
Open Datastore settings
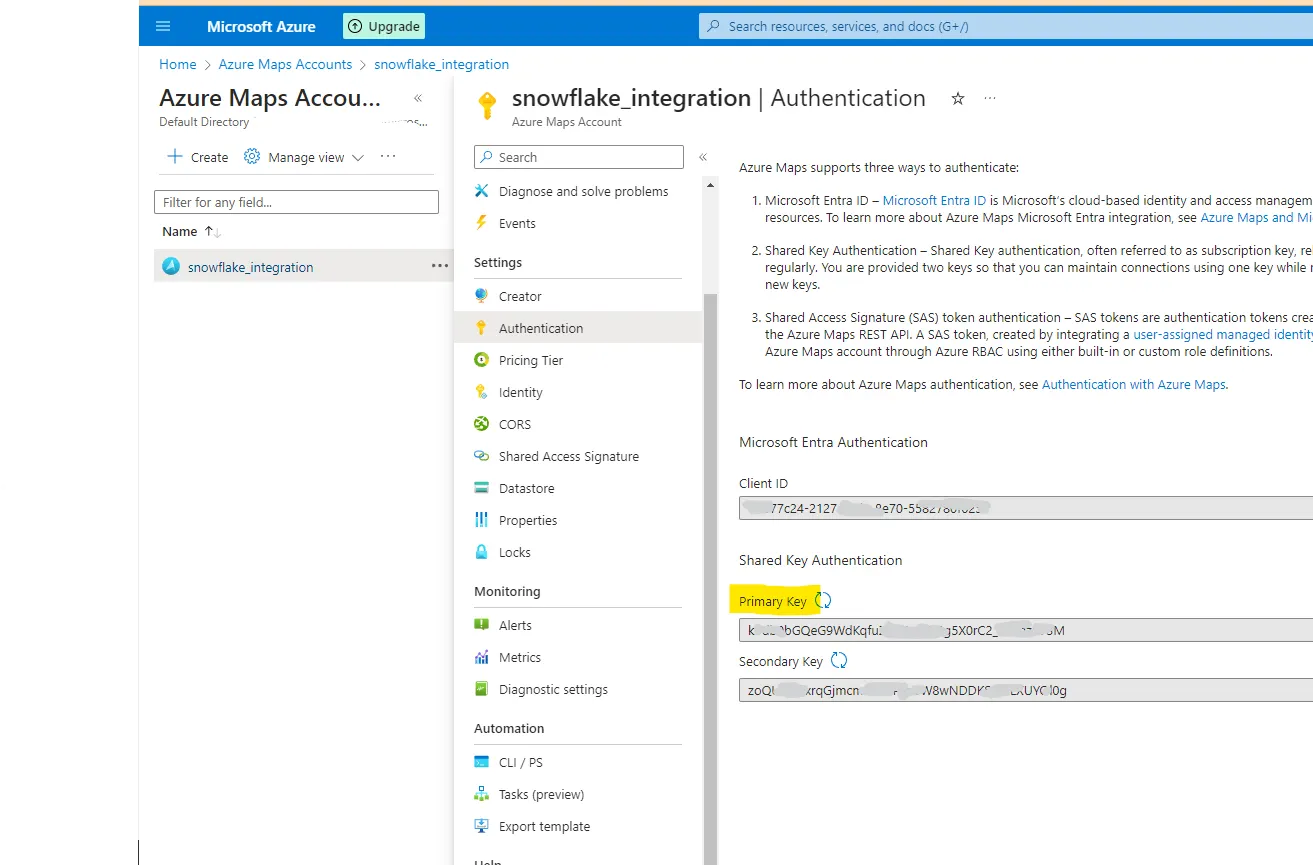click(527, 488)
